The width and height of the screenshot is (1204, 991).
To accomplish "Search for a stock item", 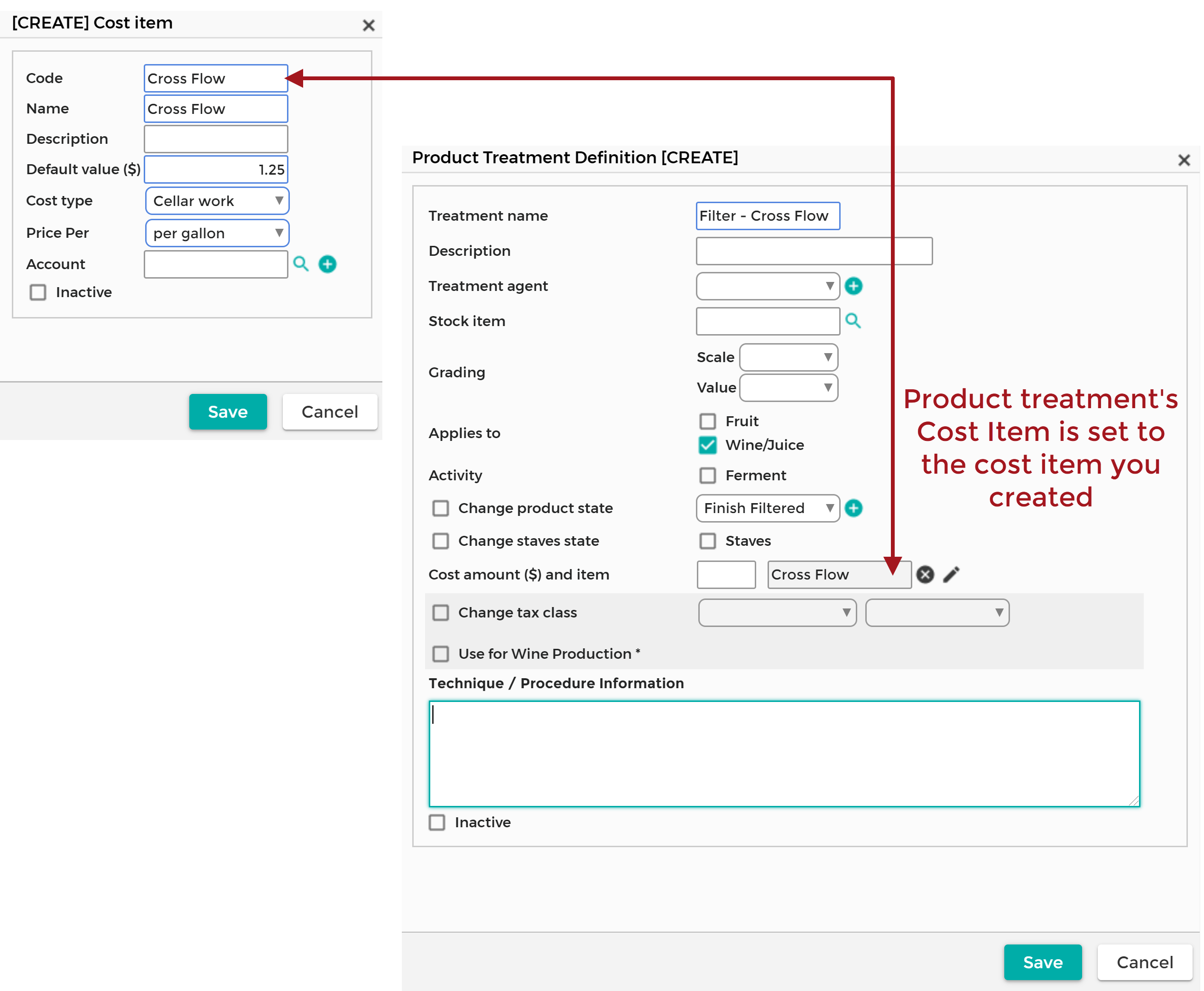I will (x=853, y=321).
